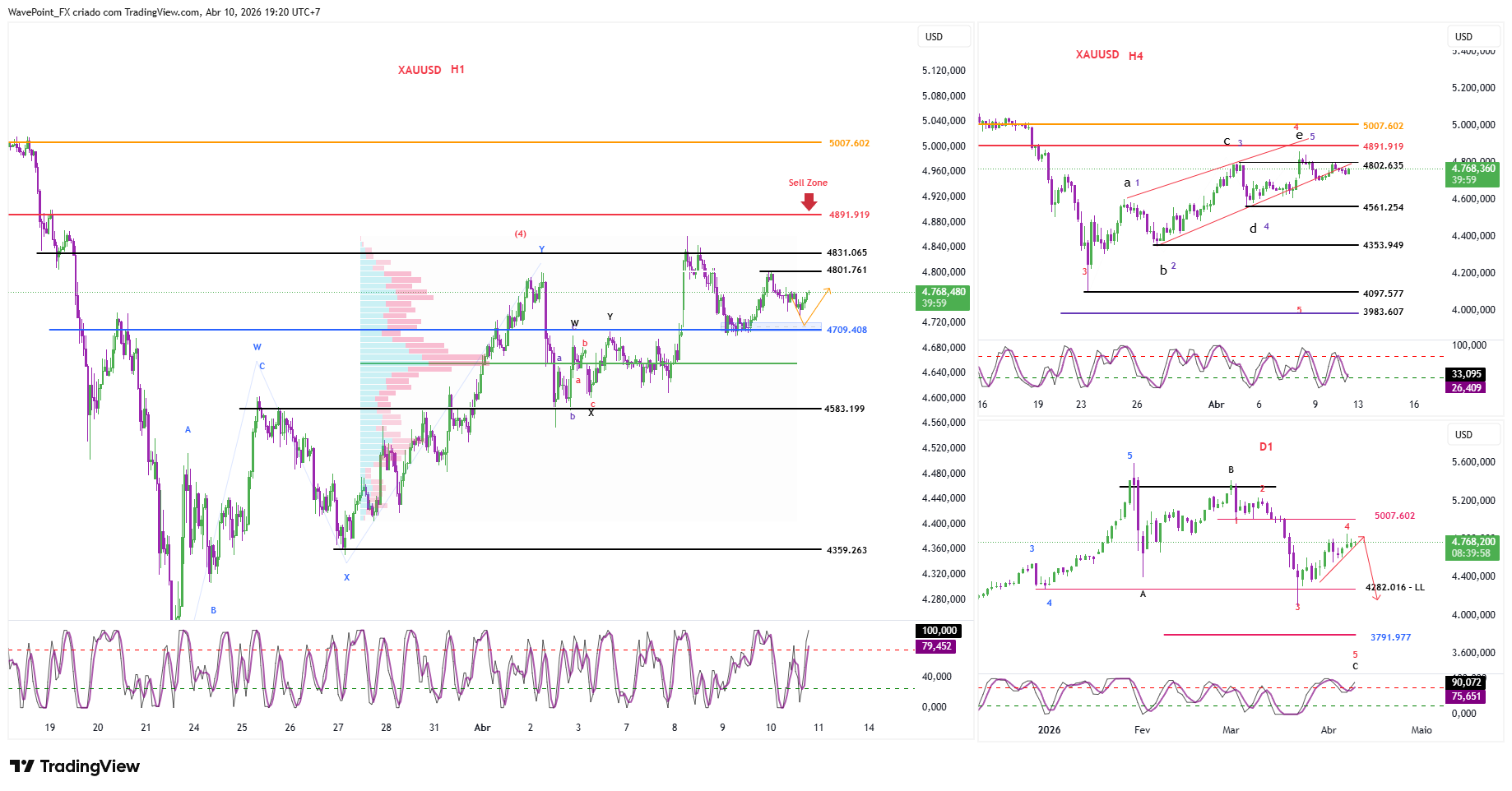1512x791 pixels.
Task: Select the XAUUSD H1 chart title
Action: pos(431,70)
